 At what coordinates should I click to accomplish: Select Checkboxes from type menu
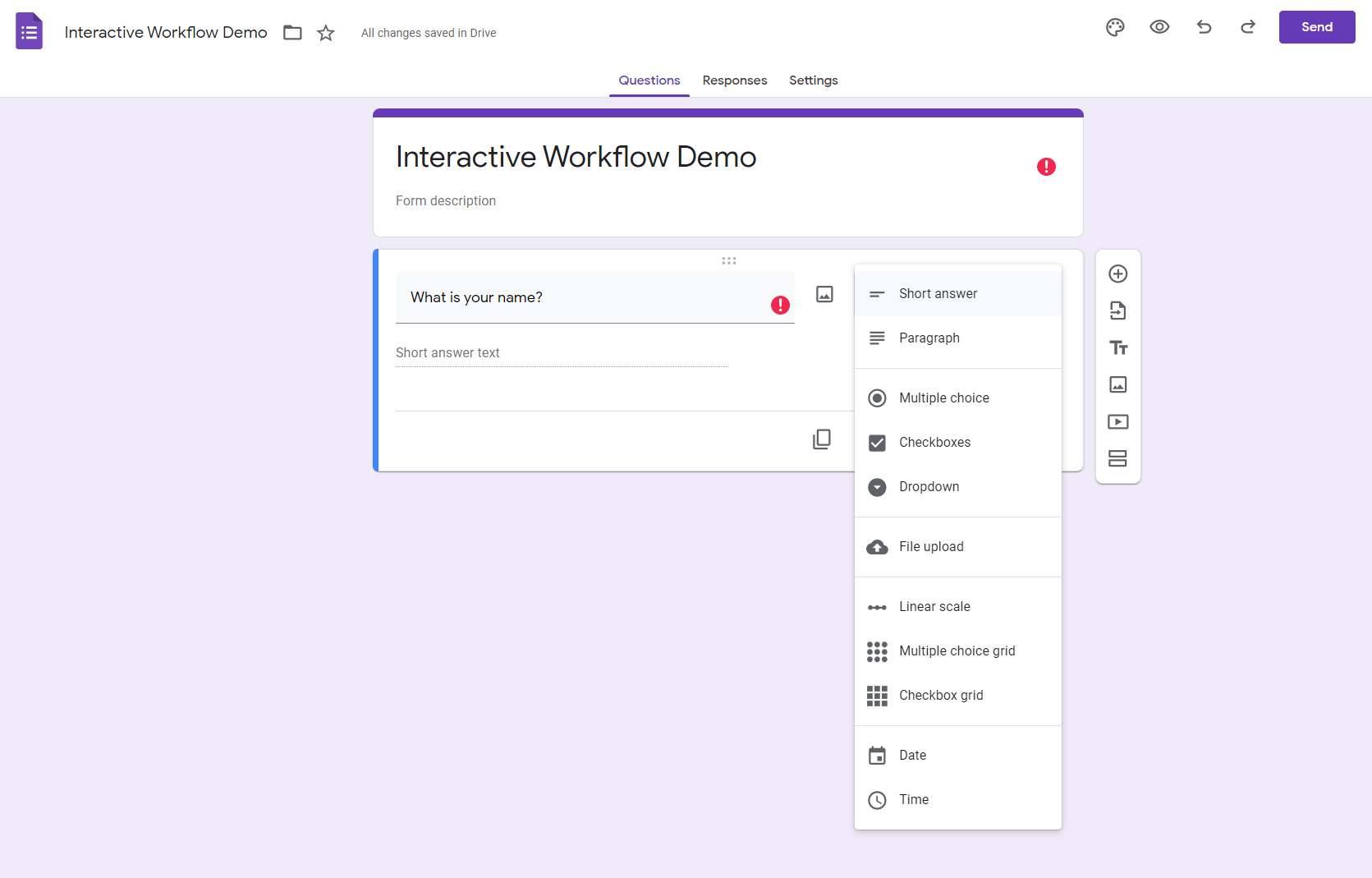click(934, 443)
